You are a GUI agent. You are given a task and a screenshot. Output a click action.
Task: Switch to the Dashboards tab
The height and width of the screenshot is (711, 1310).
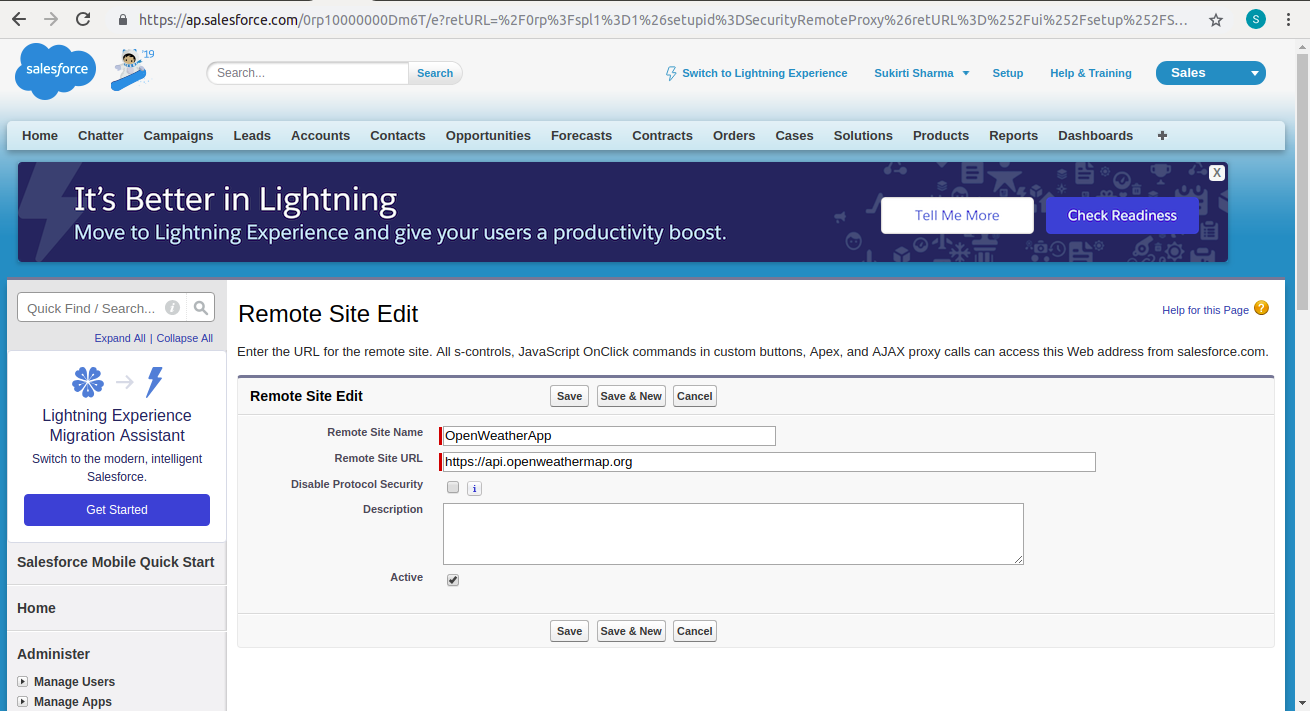(x=1095, y=135)
